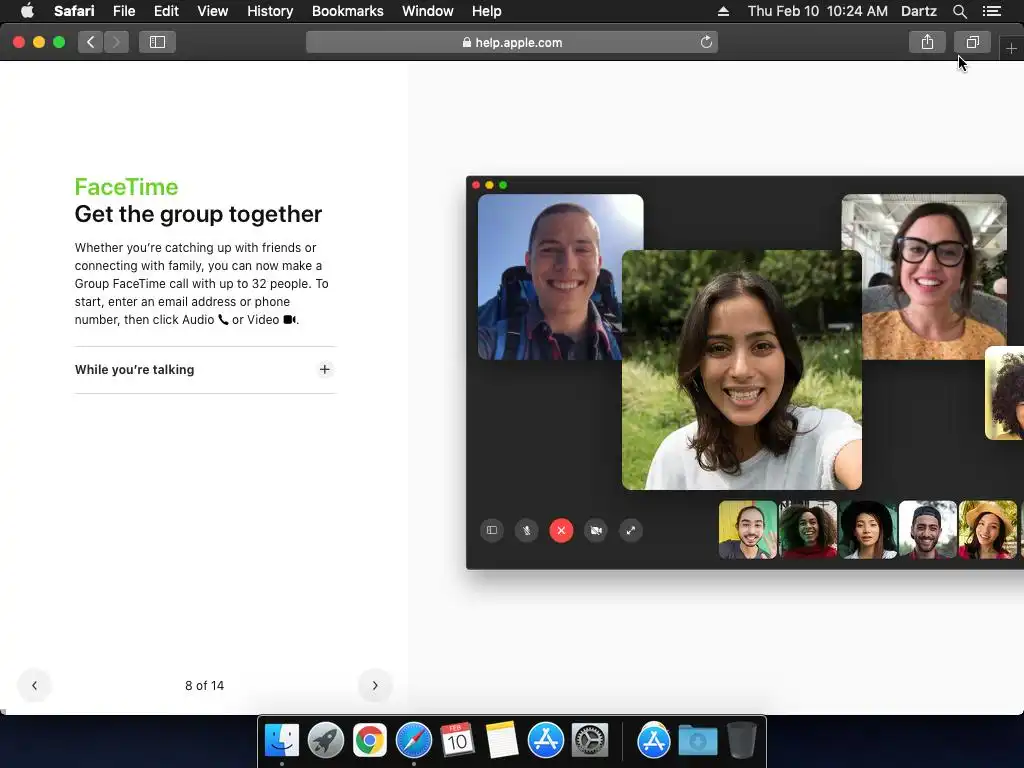Click thumbnail of woman in red top
1024x768 pixels.
point(808,530)
